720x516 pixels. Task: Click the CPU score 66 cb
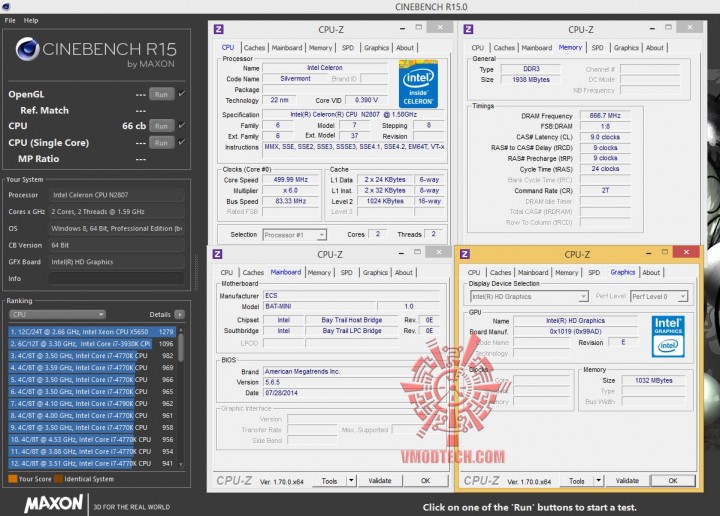coord(134,126)
